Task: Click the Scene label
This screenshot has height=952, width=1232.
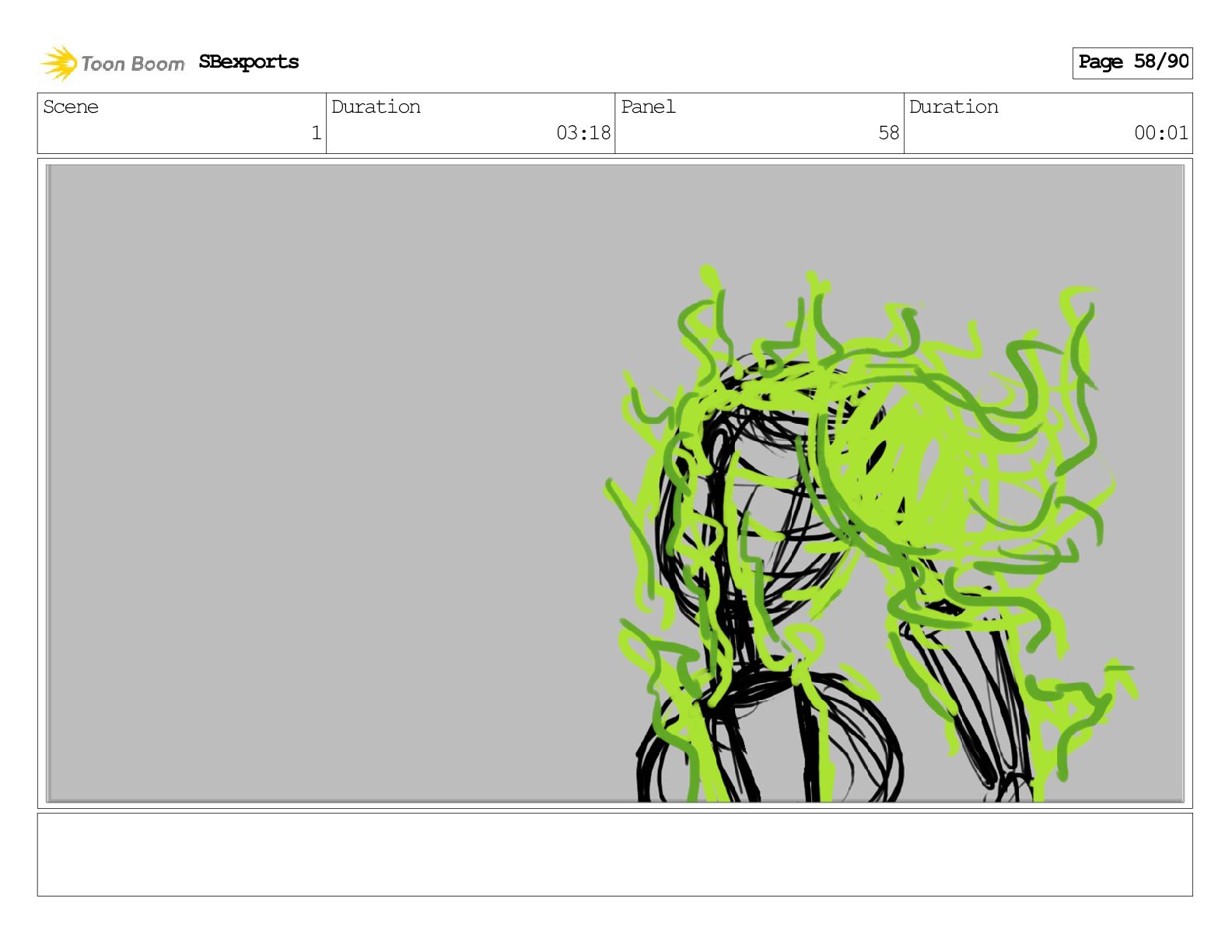Action: [71, 107]
